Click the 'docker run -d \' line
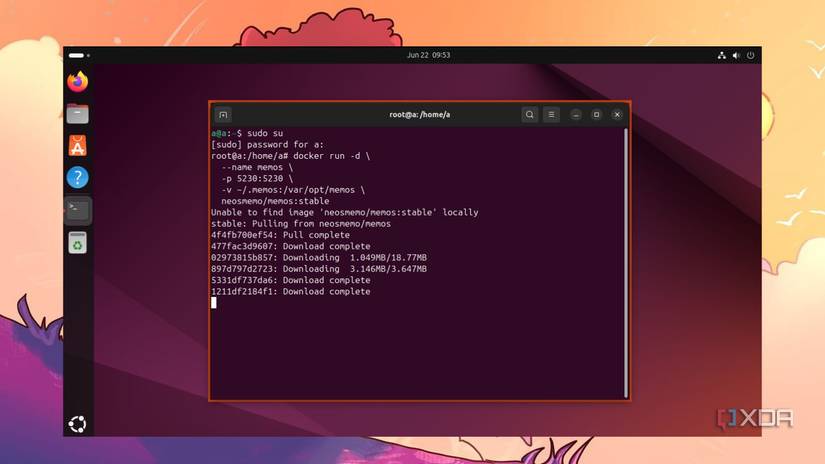825x464 pixels. 290,156
